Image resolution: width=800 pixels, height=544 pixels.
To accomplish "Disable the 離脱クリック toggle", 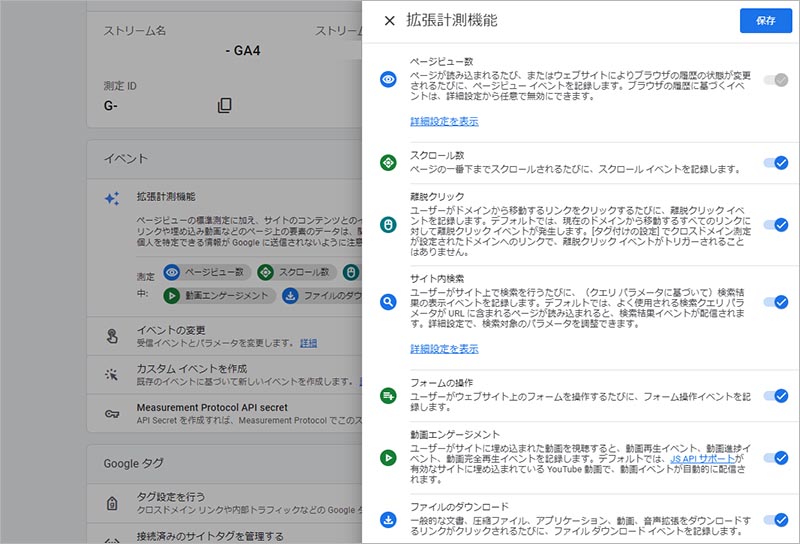I will pos(775,225).
